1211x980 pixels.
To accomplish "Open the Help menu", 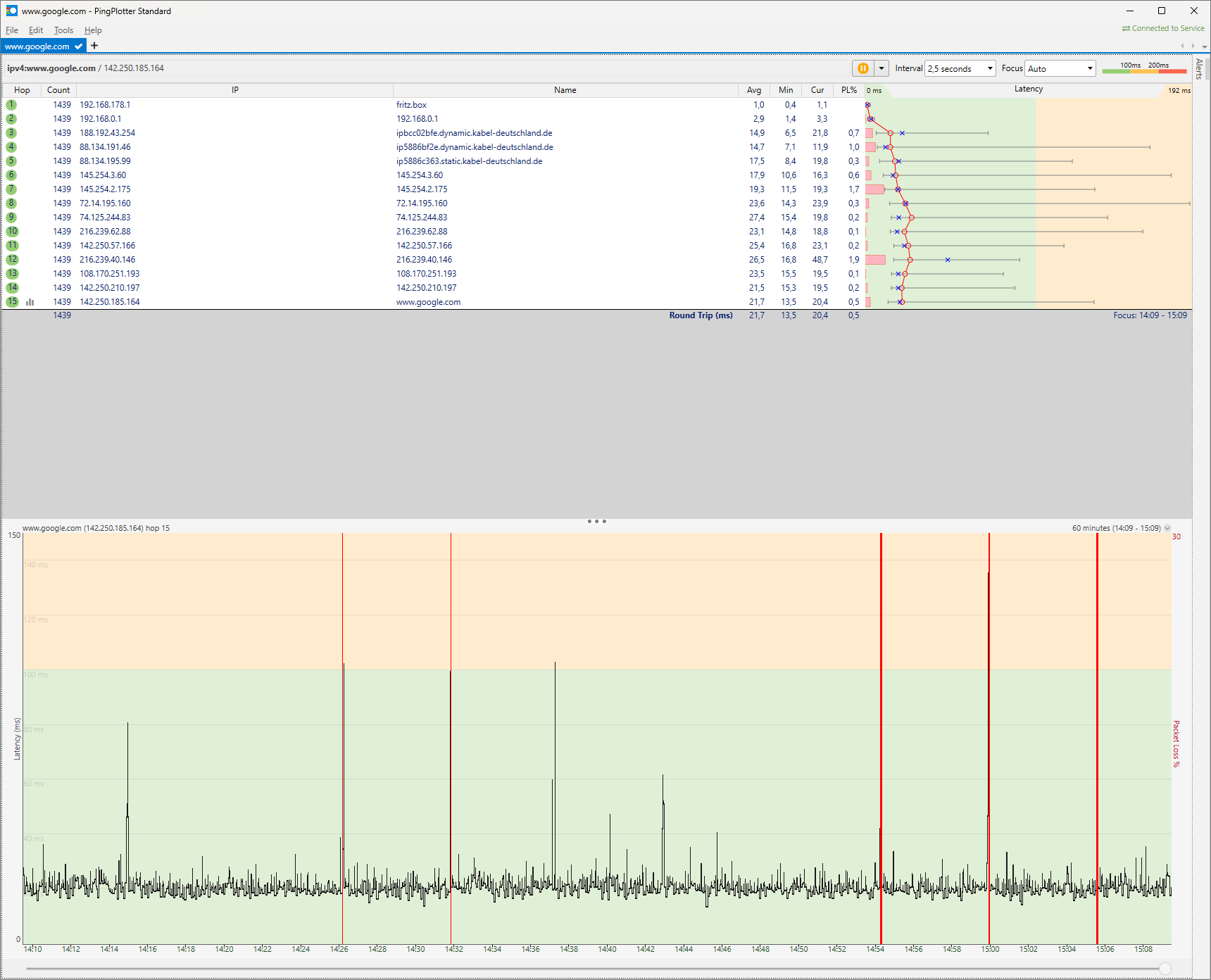I will [x=93, y=30].
